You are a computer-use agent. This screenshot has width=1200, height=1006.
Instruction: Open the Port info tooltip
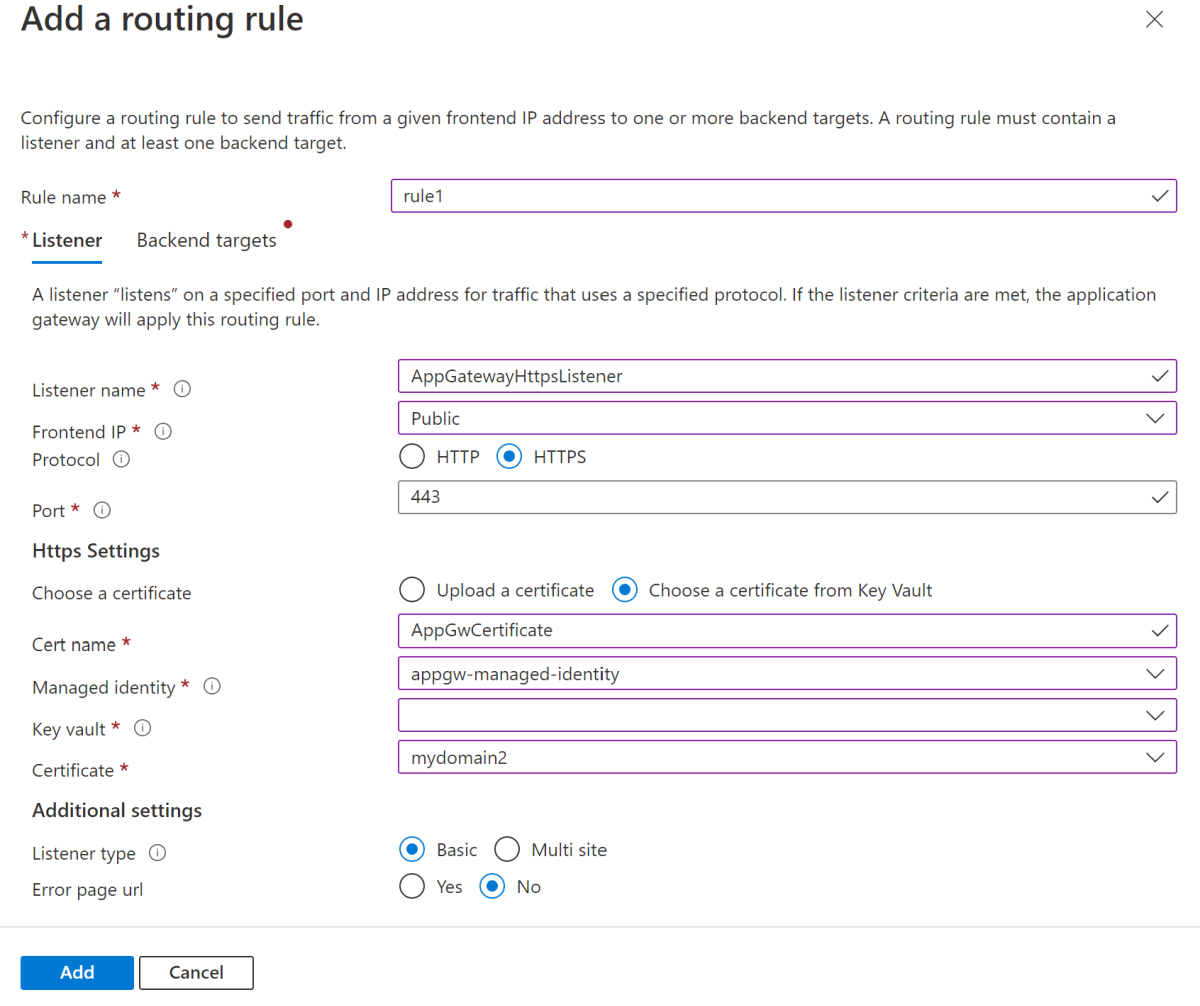point(101,510)
